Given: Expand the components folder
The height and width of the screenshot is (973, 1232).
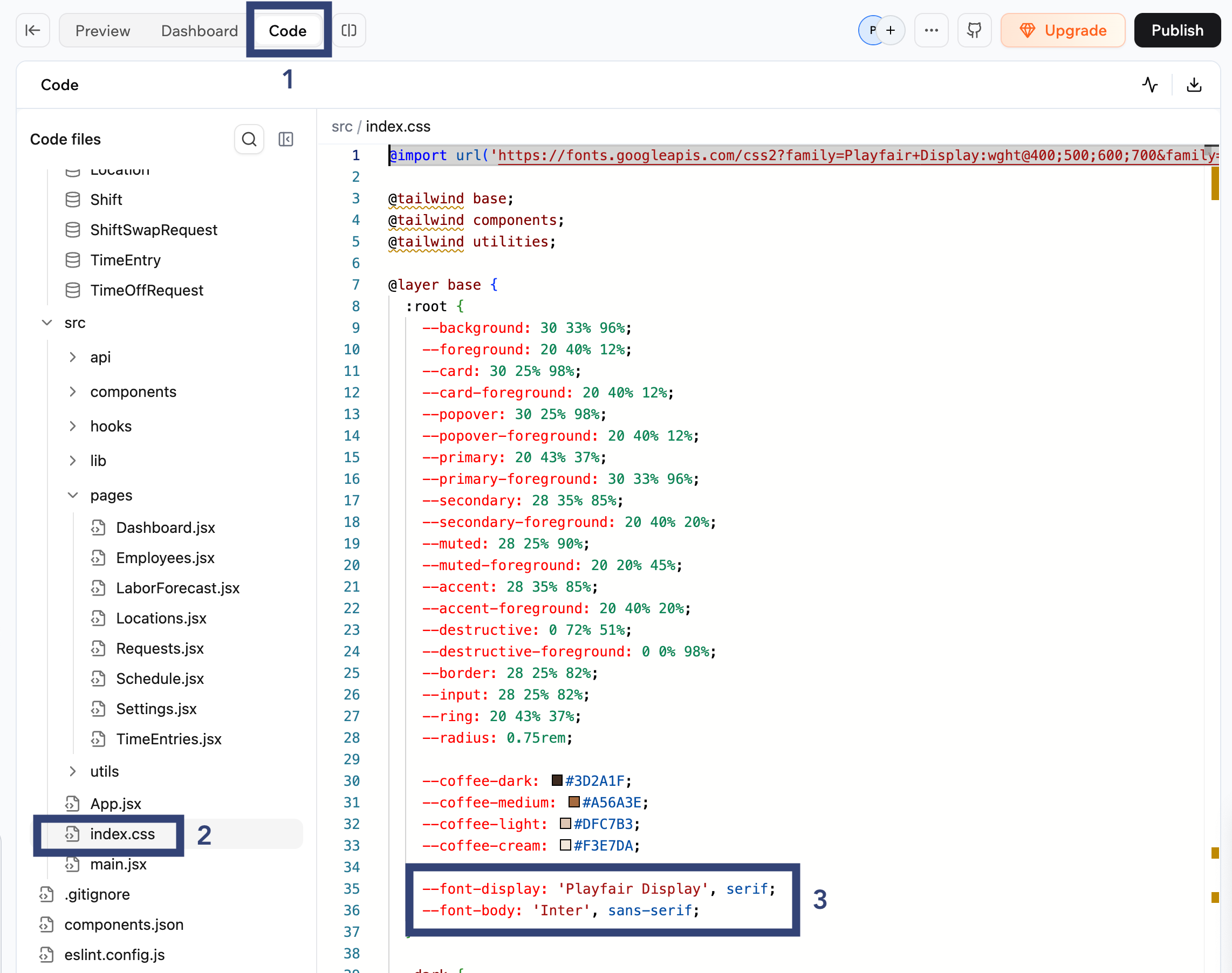Looking at the screenshot, I should [x=73, y=392].
